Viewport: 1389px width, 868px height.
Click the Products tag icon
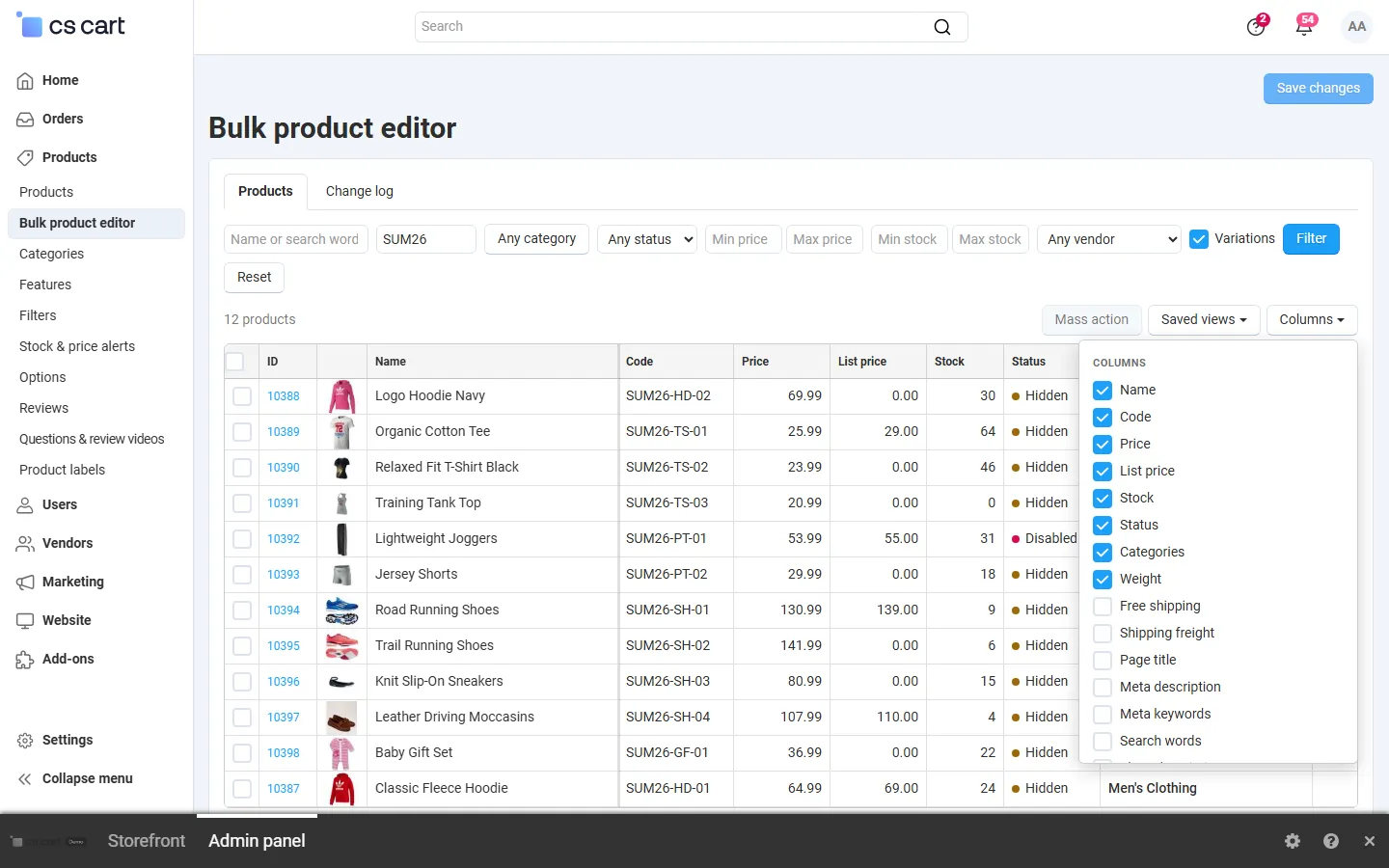[25, 158]
